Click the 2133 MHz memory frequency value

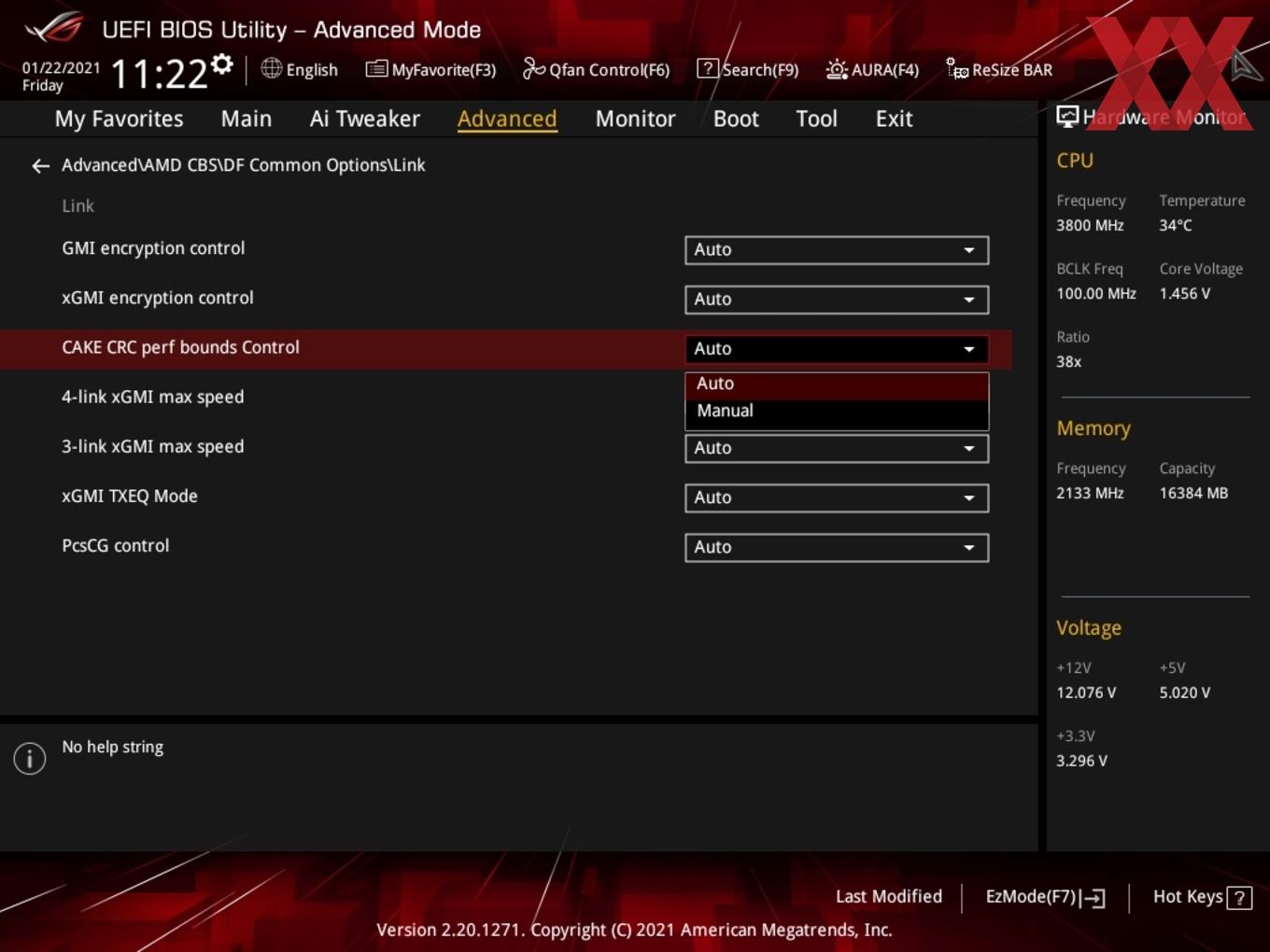(x=1090, y=494)
